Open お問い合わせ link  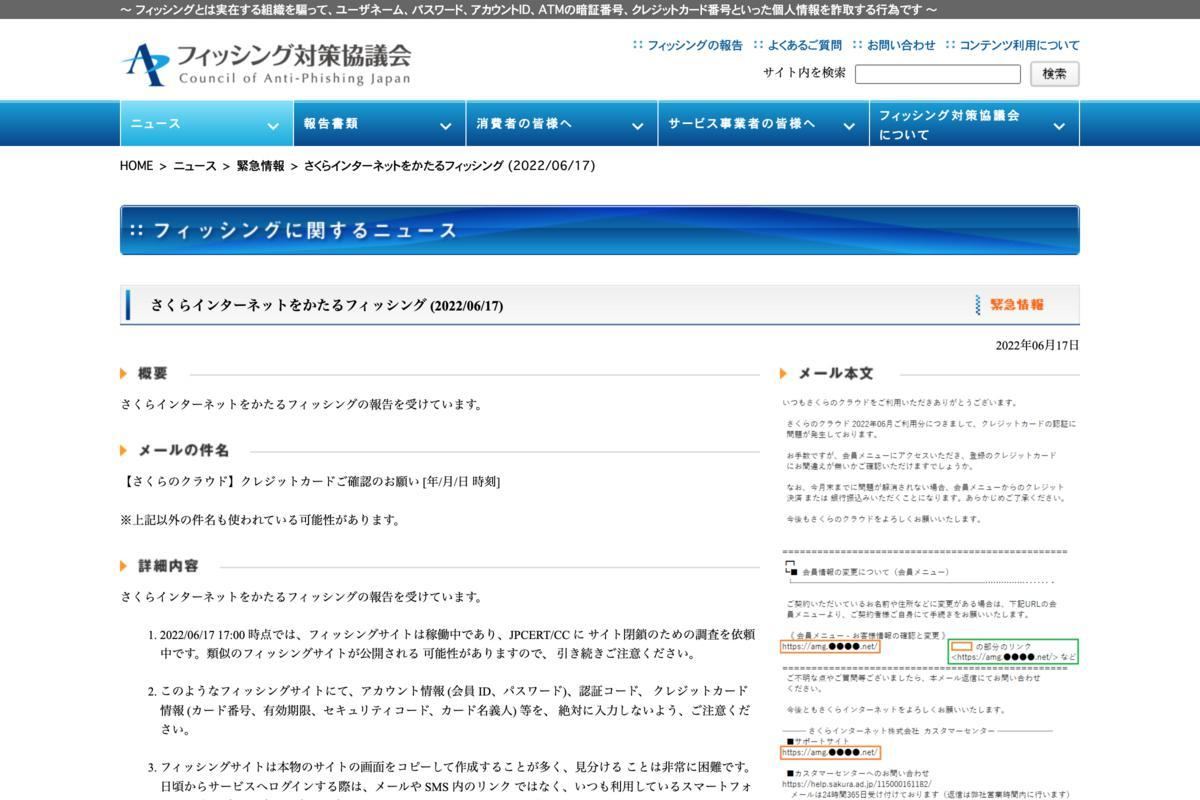click(901, 45)
